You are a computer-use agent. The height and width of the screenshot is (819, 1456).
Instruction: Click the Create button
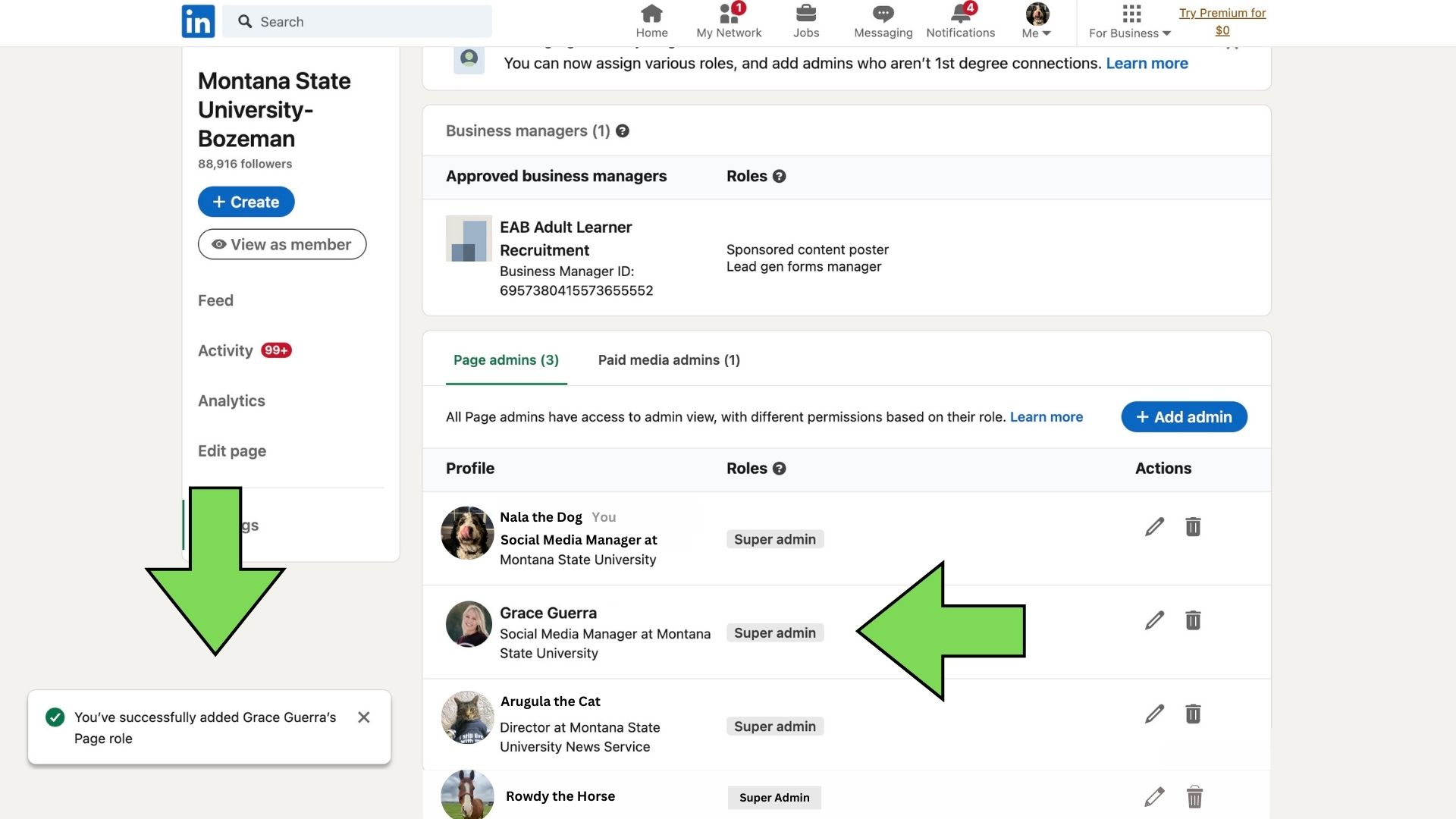[246, 202]
